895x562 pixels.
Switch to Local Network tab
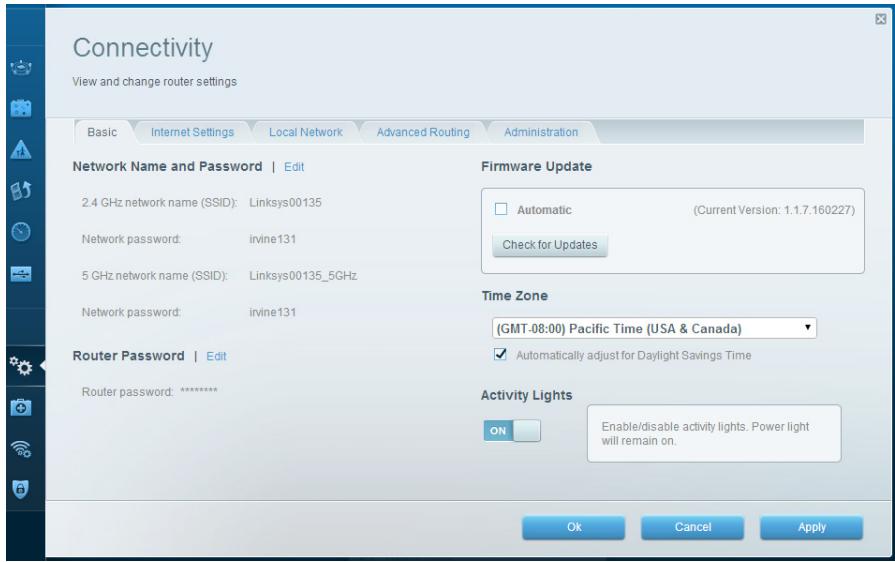coord(306,132)
